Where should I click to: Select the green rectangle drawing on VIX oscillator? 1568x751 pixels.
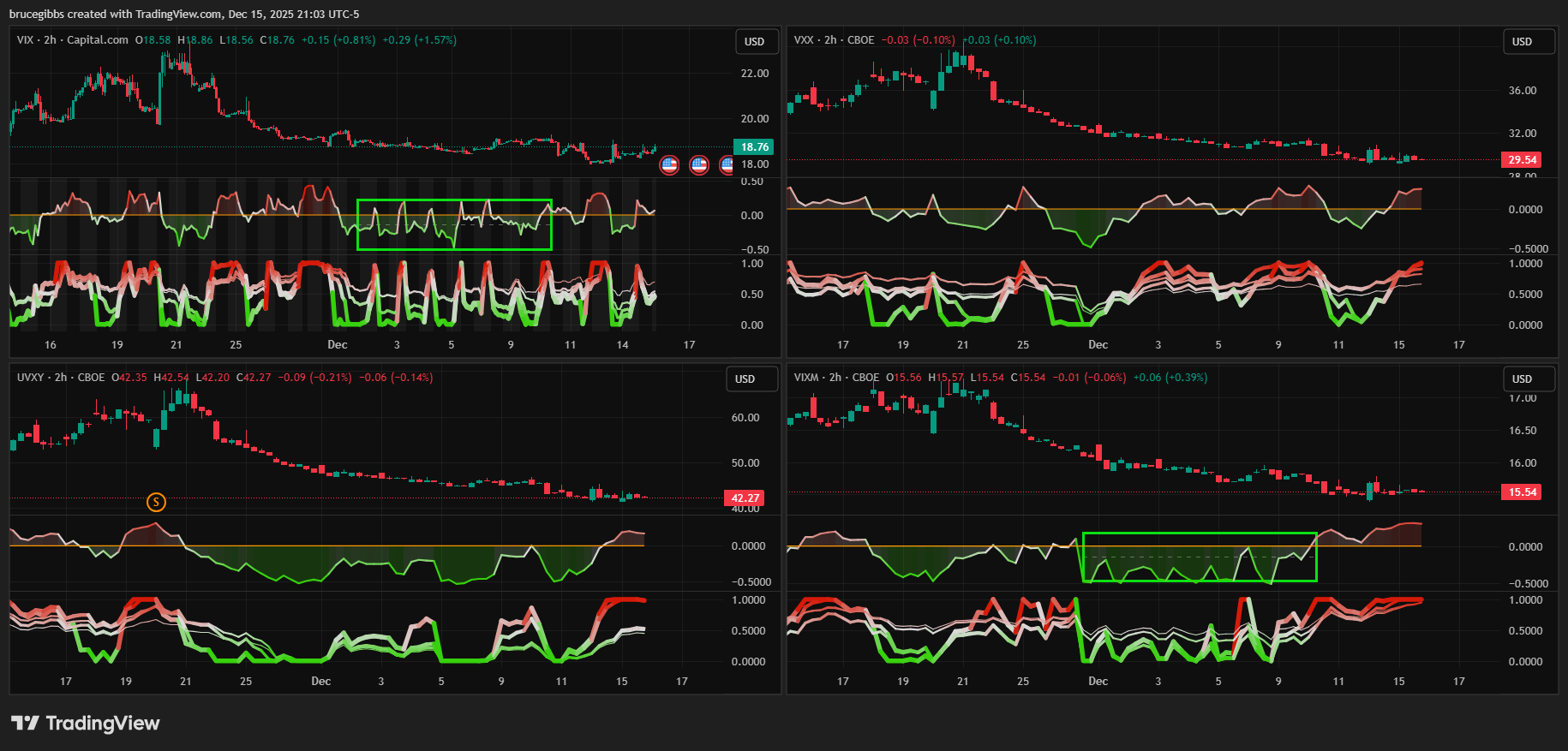click(x=454, y=200)
